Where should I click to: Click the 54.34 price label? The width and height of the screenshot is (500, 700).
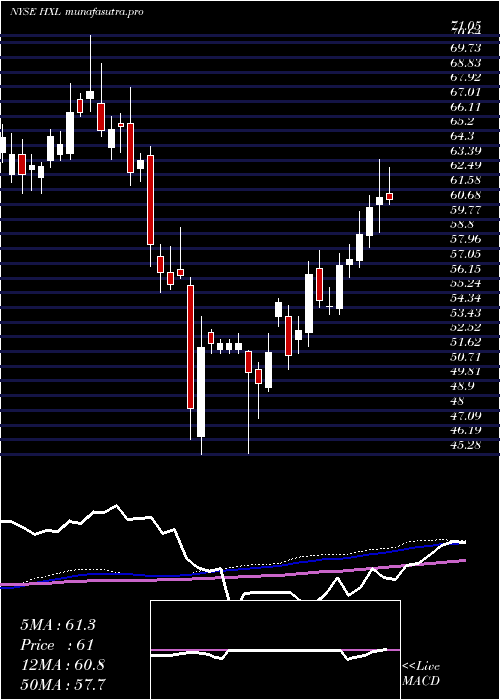point(466,298)
